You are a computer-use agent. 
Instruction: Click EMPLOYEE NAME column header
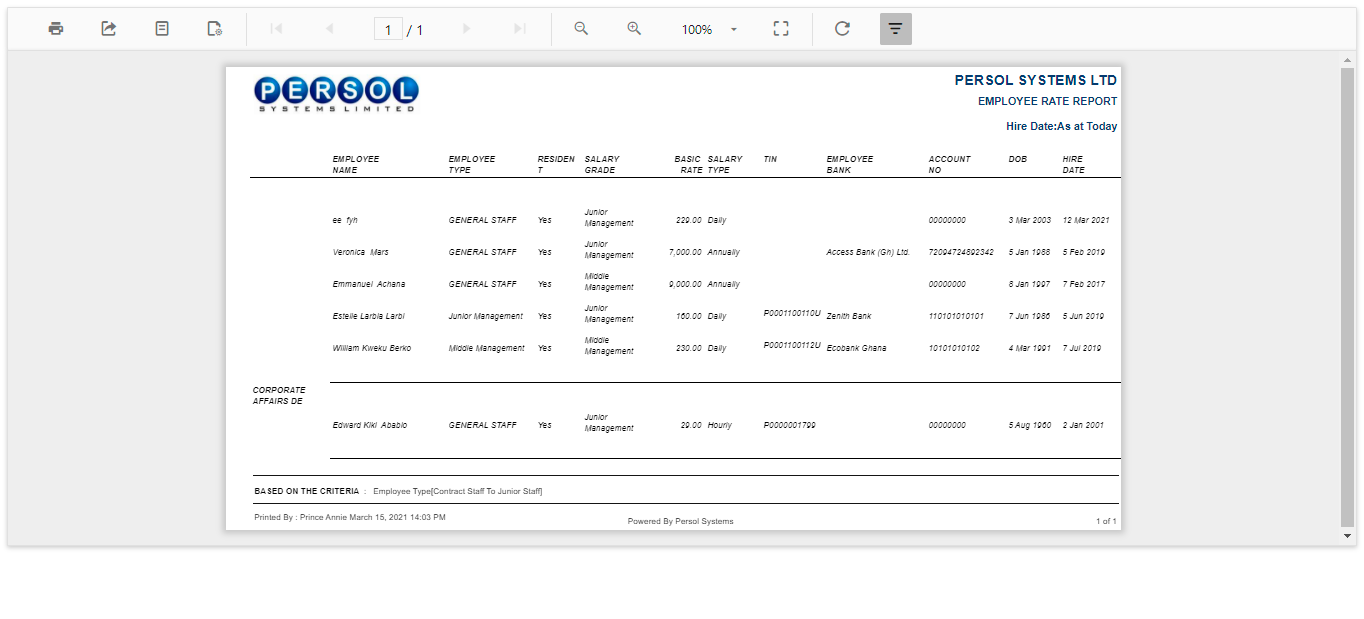click(x=356, y=165)
